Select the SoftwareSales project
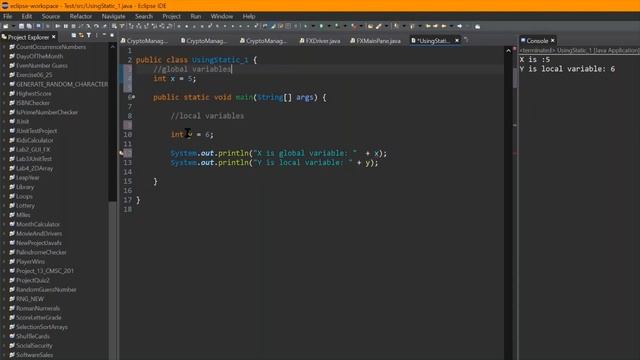Image resolution: width=640 pixels, height=360 pixels. (34, 355)
